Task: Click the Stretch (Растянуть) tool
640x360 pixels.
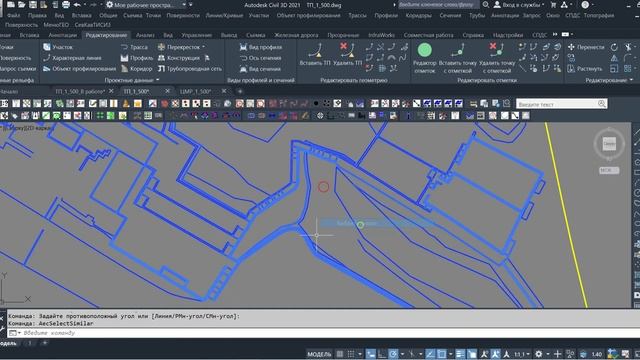Action: coord(585,69)
